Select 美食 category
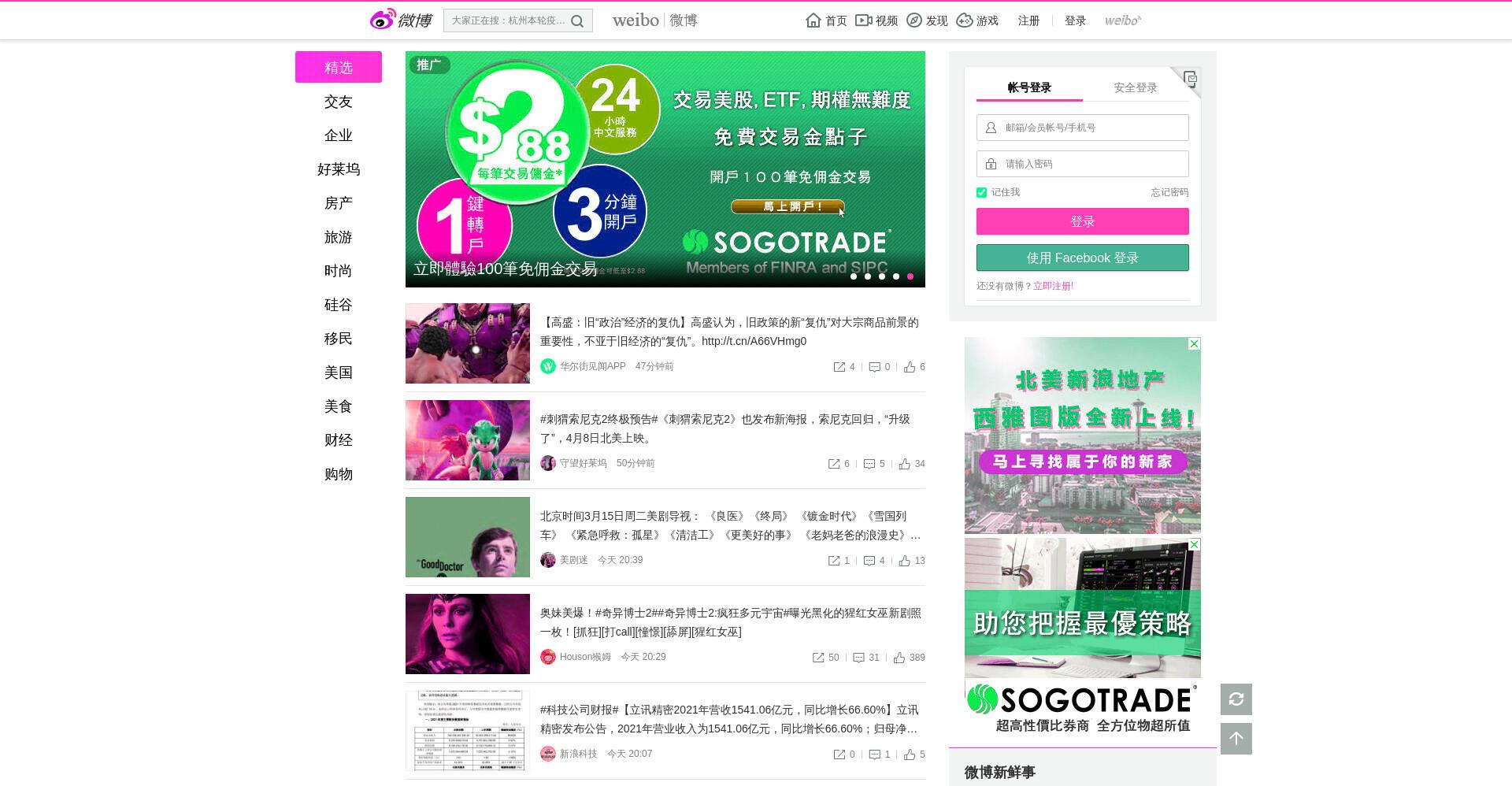Viewport: 1512px width, 786px height. click(339, 406)
